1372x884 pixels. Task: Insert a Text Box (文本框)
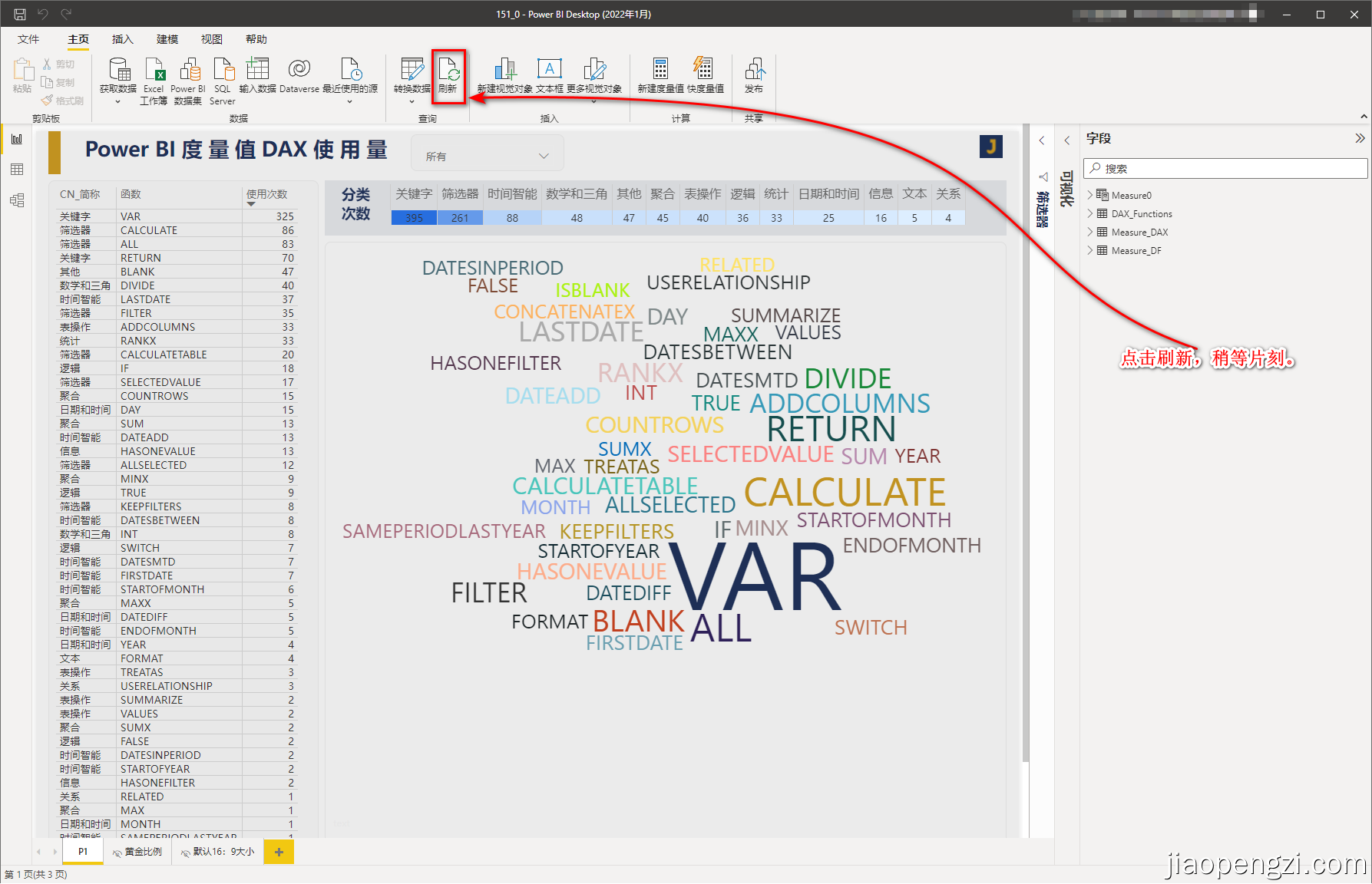point(550,75)
